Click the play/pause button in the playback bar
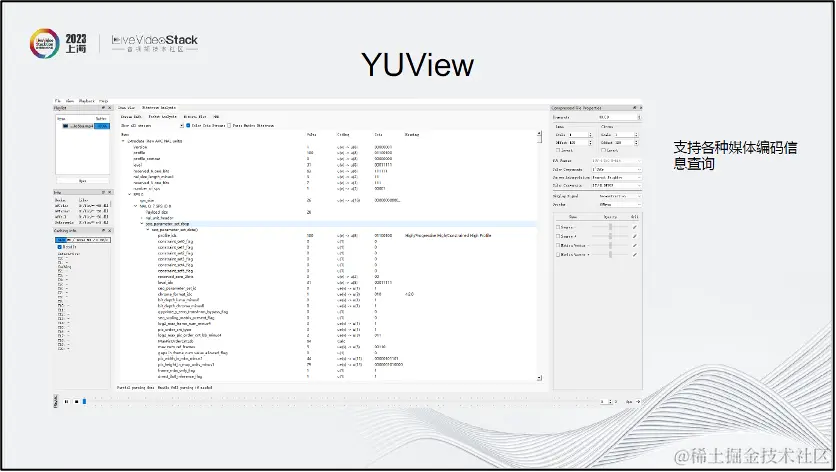Image resolution: width=836 pixels, height=472 pixels. pos(66,401)
